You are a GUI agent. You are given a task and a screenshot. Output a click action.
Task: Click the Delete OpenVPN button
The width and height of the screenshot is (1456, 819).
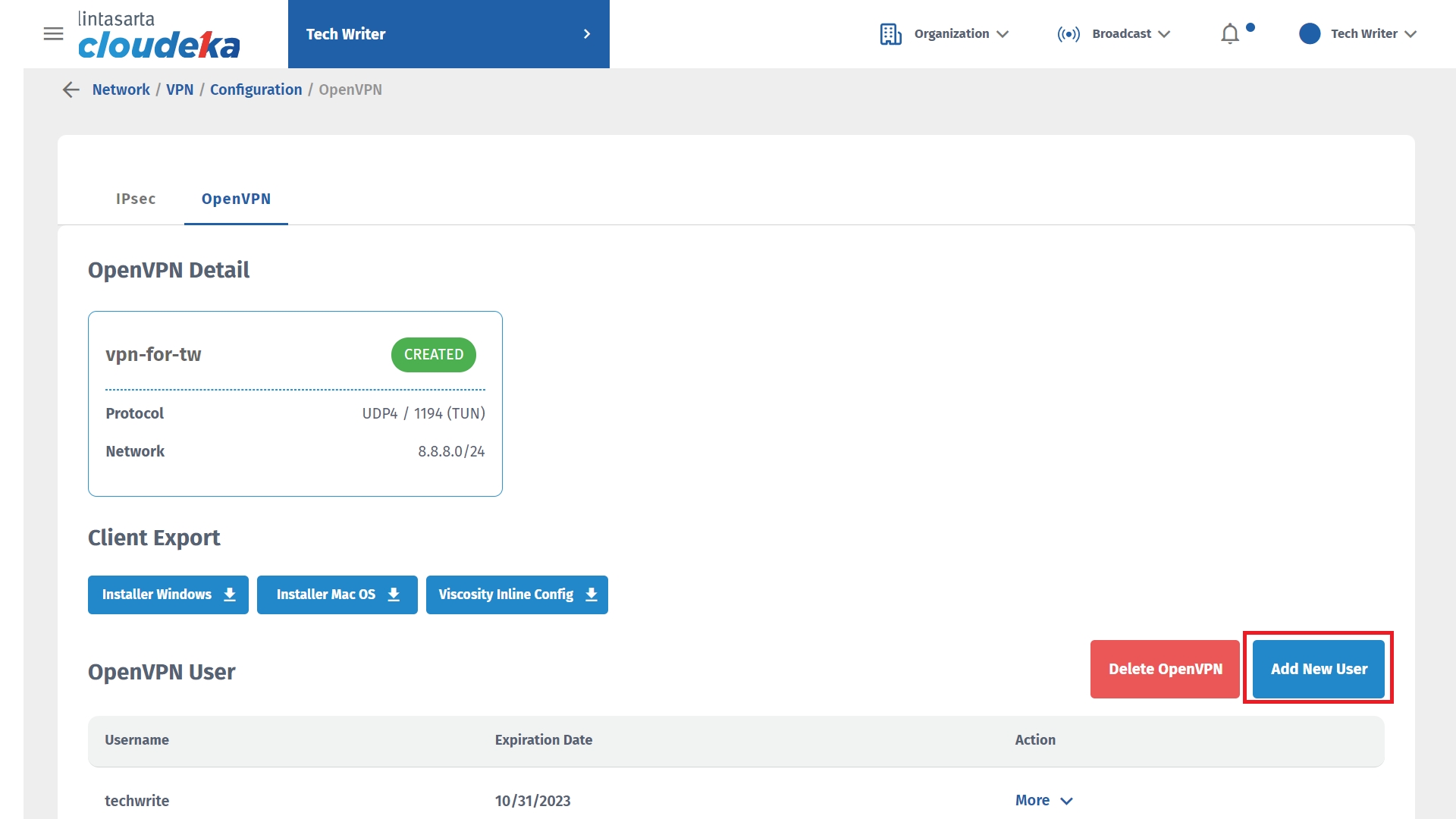(1165, 669)
